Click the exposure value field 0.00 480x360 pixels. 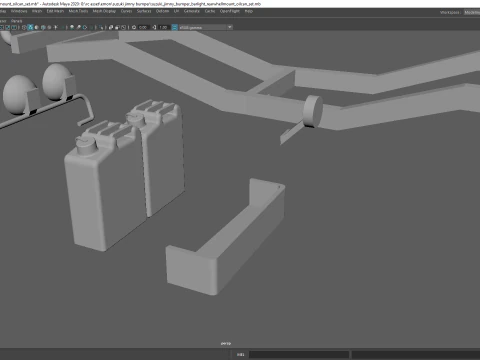pyautogui.click(x=143, y=27)
